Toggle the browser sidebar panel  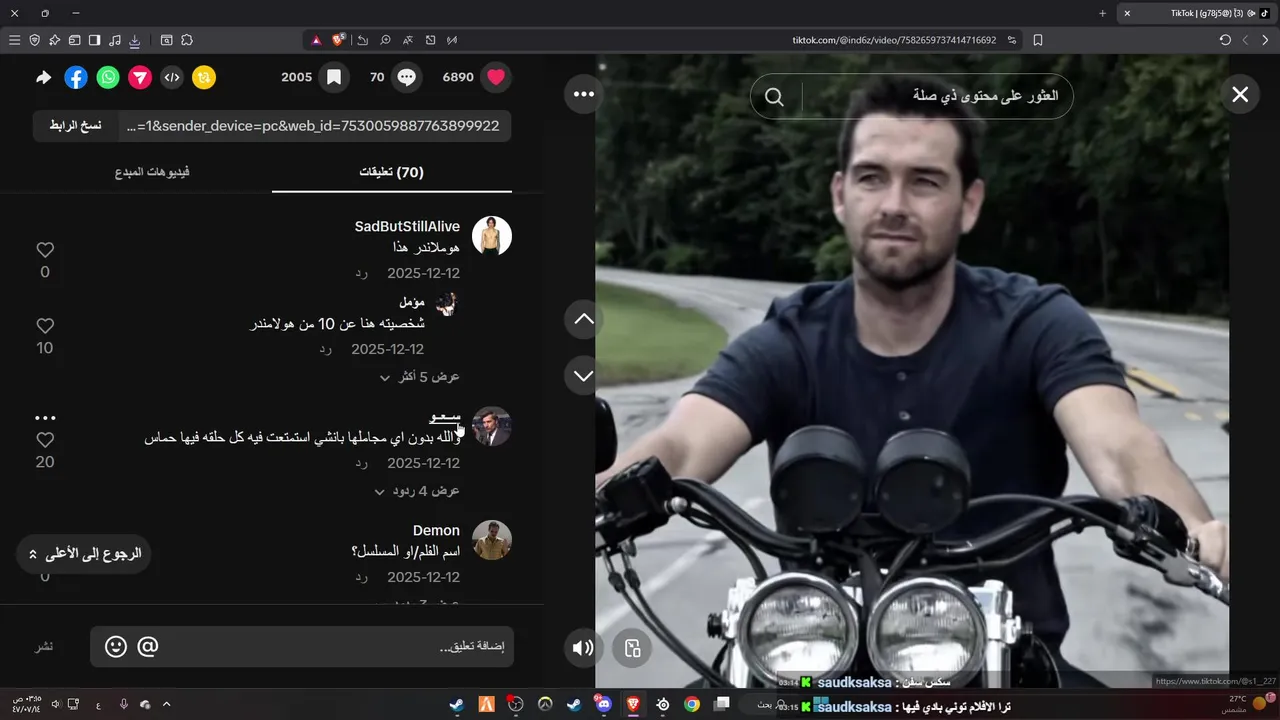tap(94, 40)
